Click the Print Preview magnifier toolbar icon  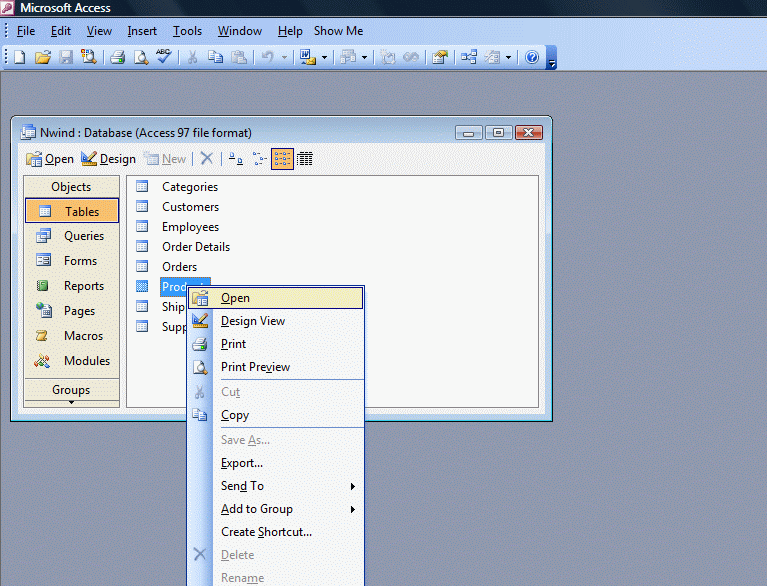(141, 57)
